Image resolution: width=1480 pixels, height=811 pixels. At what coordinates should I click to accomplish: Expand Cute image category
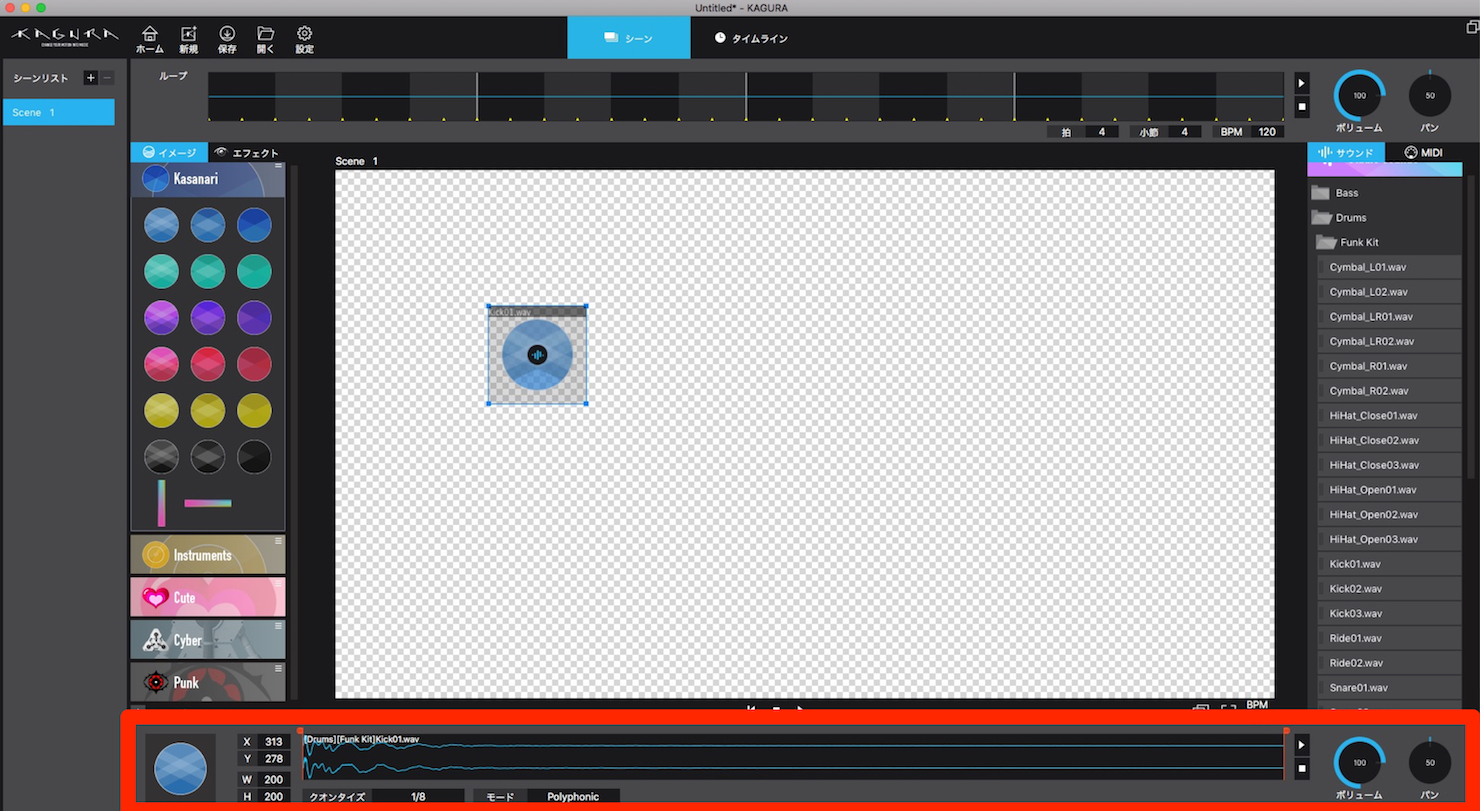[x=207, y=597]
